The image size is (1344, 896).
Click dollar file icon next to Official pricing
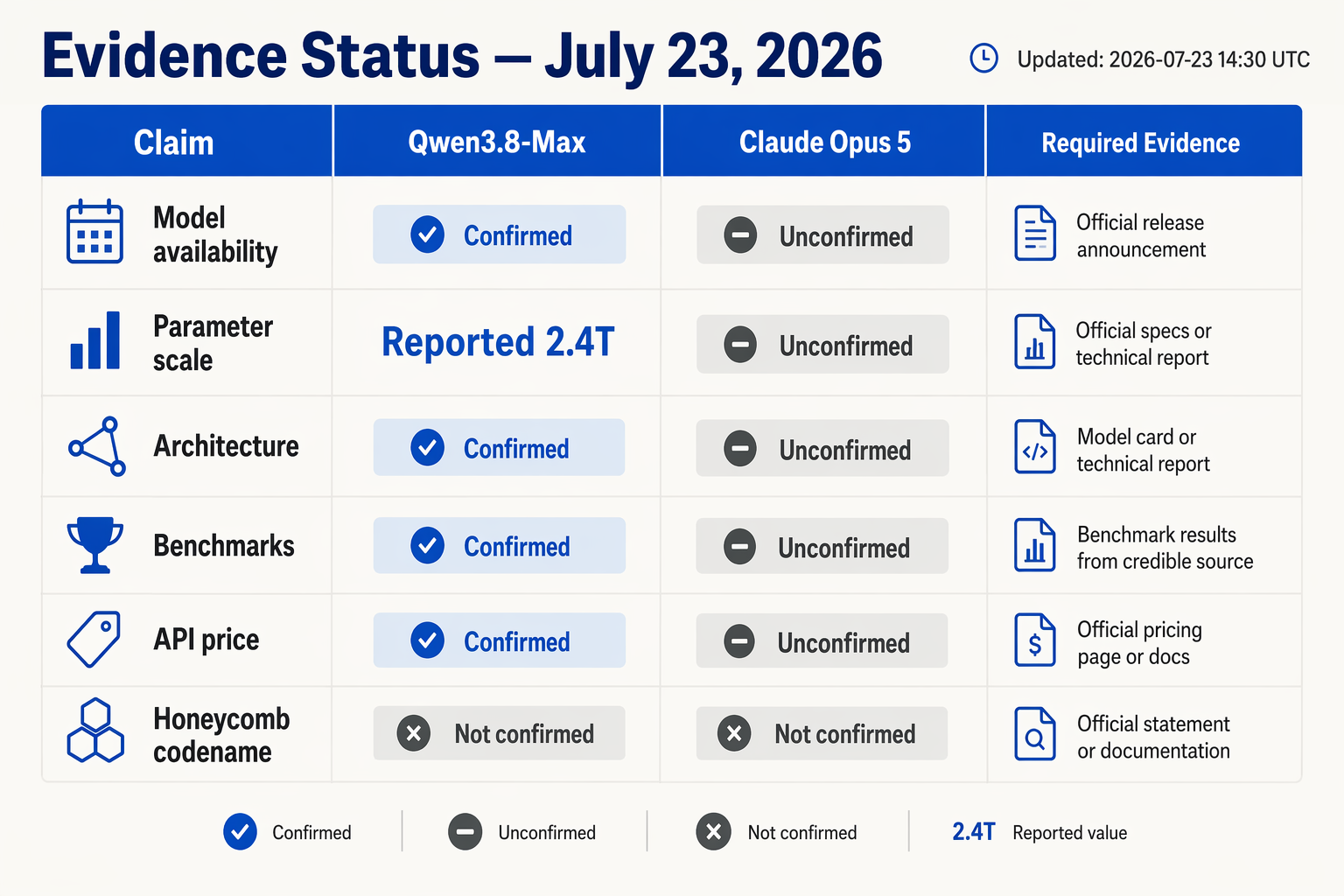pos(1035,640)
